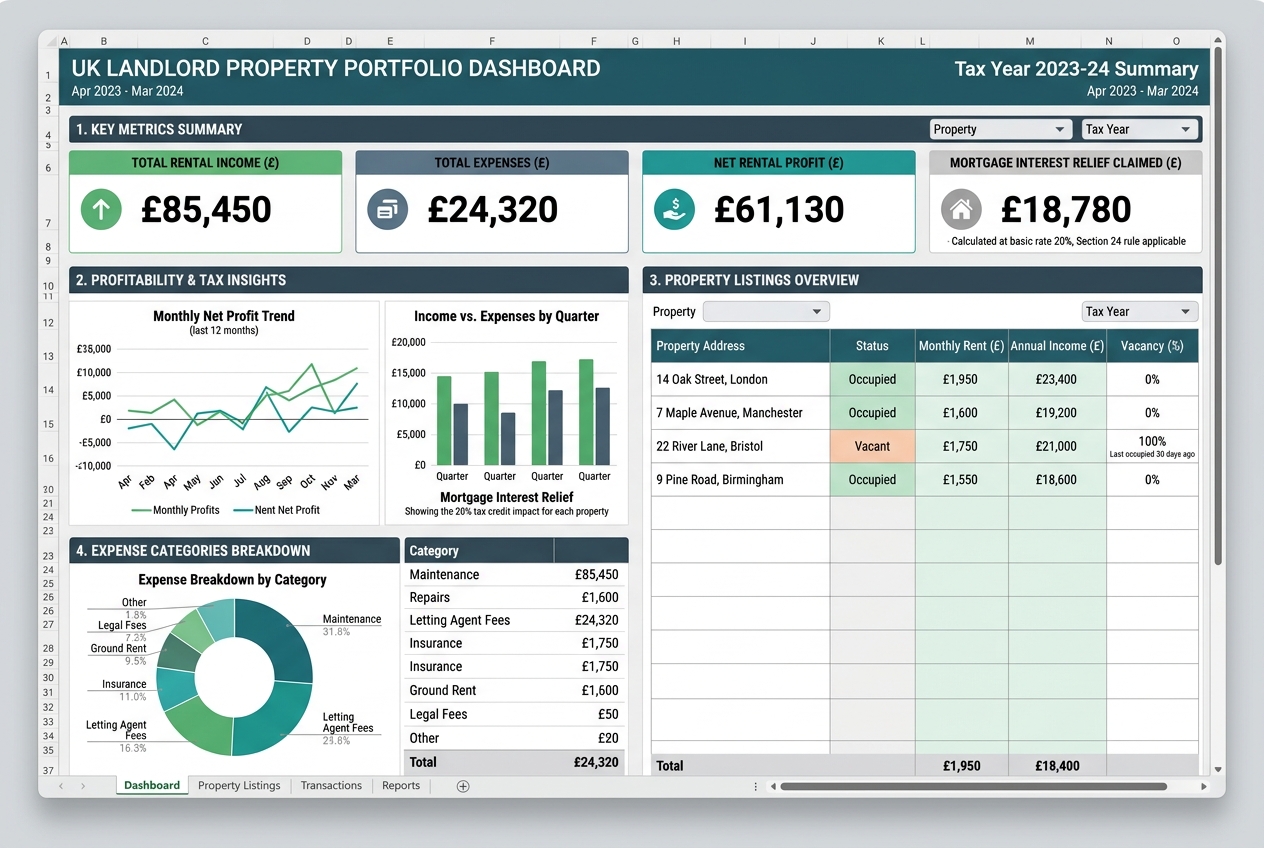Select column M header
The image size is (1264, 848).
coord(1029,41)
